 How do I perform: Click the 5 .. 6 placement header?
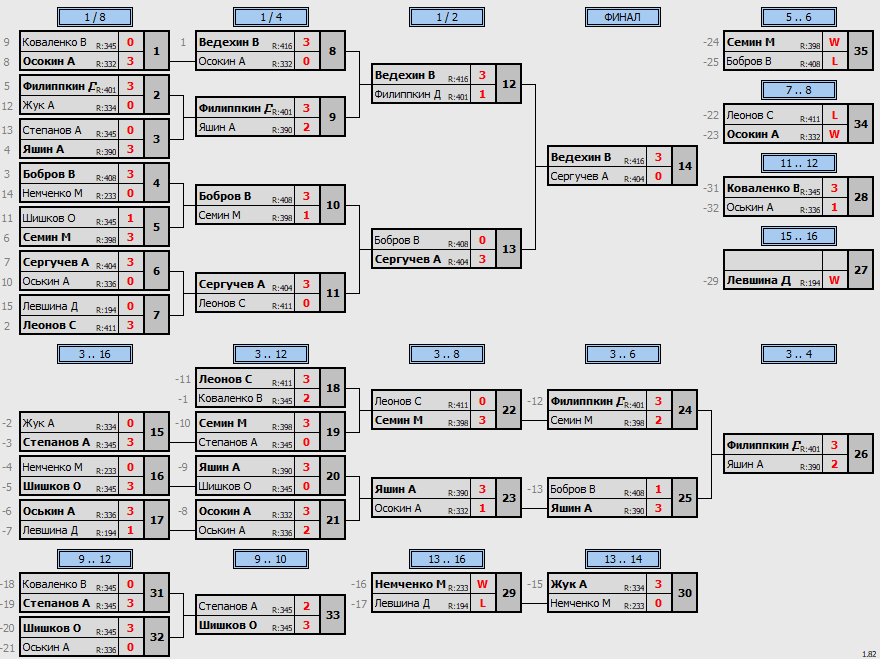tap(799, 17)
